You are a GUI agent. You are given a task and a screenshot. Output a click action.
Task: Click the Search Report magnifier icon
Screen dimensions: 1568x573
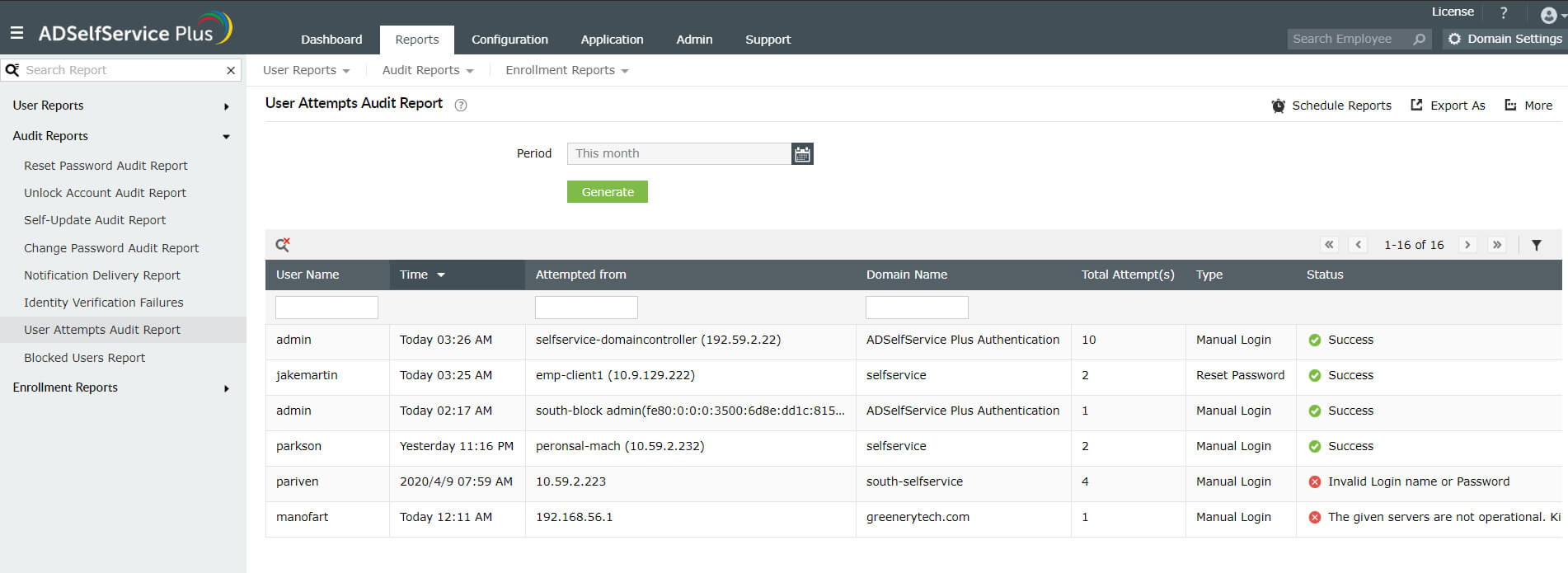pyautogui.click(x=12, y=70)
